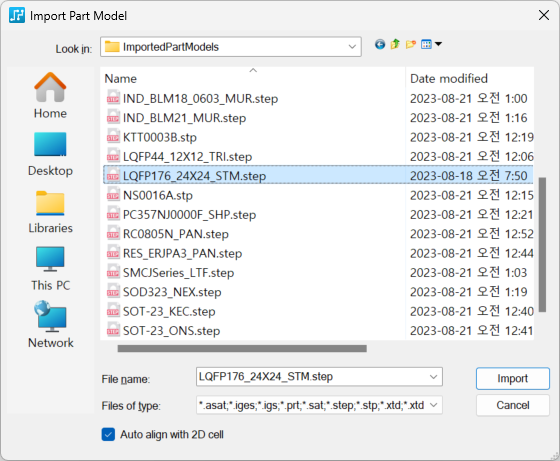
Task: Open Network in the places sidebar
Action: coord(50,325)
